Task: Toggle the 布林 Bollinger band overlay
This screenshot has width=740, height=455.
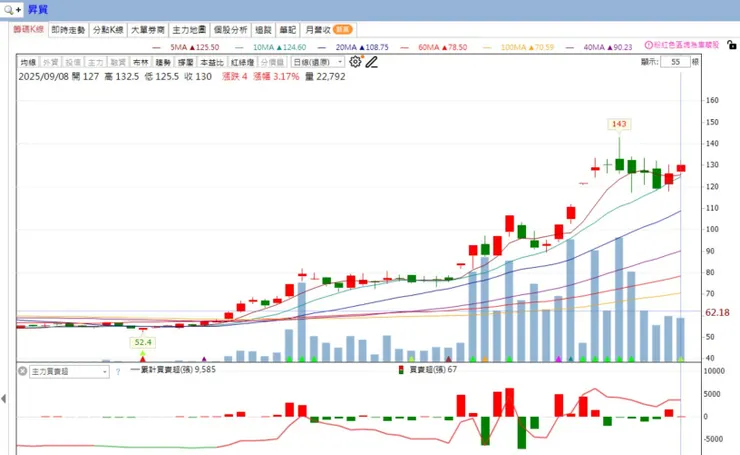Action: 140,62
